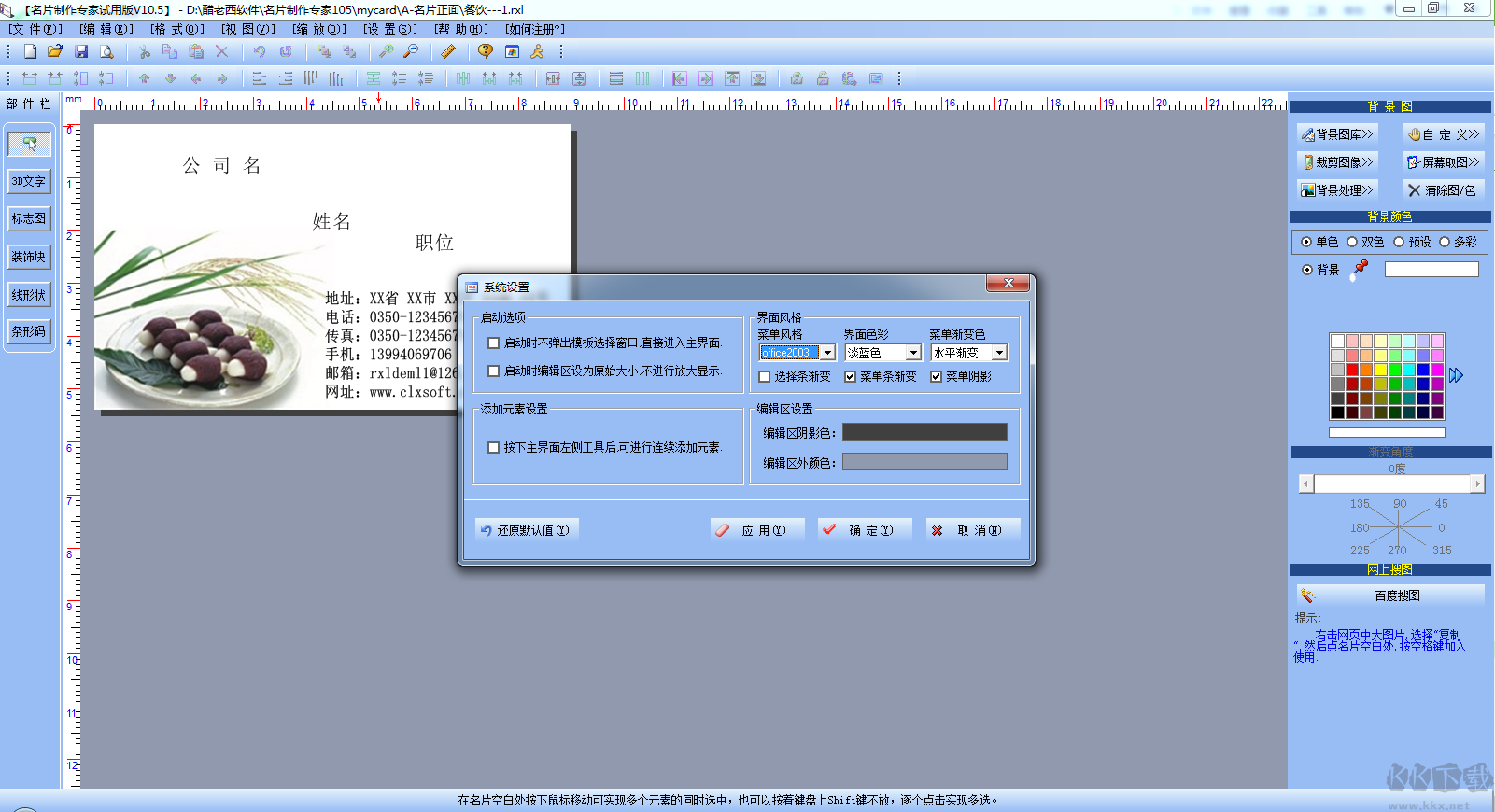1495x812 pixels.
Task: Zoom in with the magnifier plus
Action: (x=386, y=52)
